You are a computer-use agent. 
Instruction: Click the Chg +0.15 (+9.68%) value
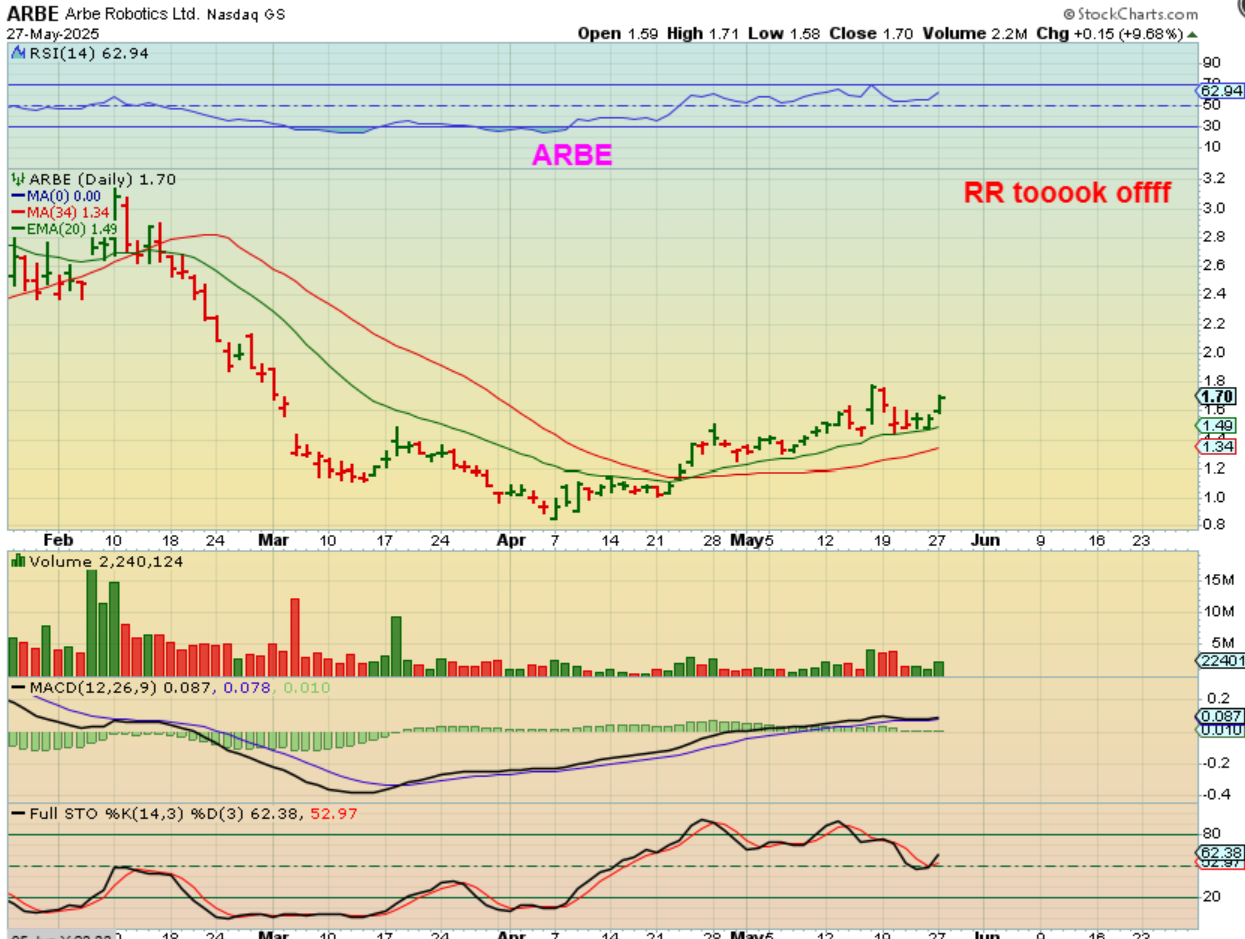coord(1109,33)
